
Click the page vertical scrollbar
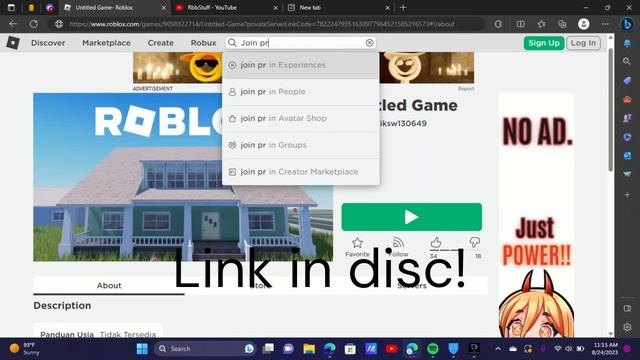pos(611,110)
